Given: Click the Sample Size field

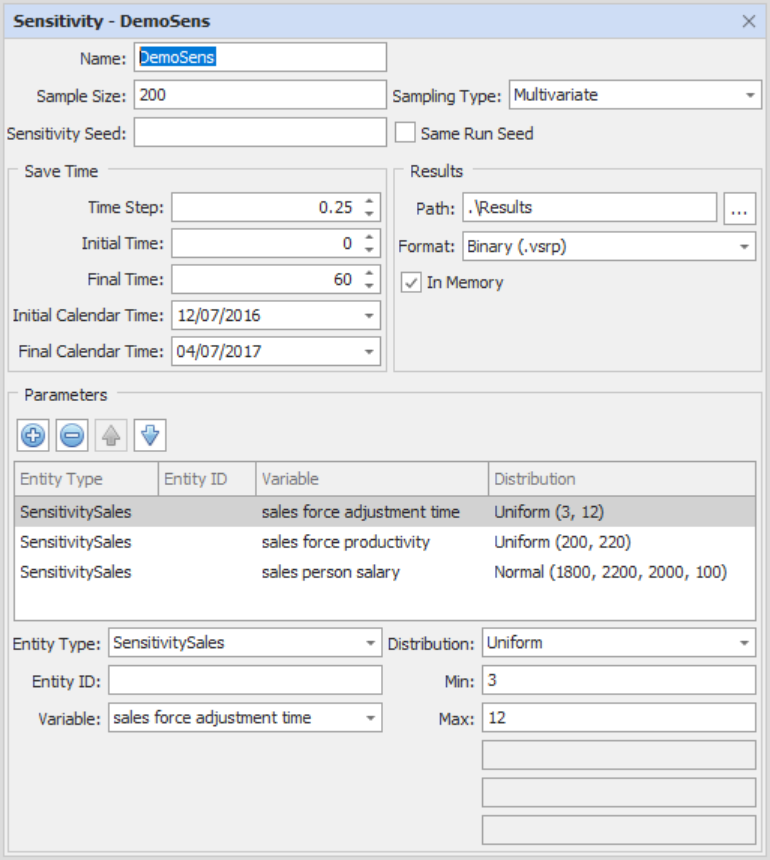Looking at the screenshot, I should pos(260,95).
